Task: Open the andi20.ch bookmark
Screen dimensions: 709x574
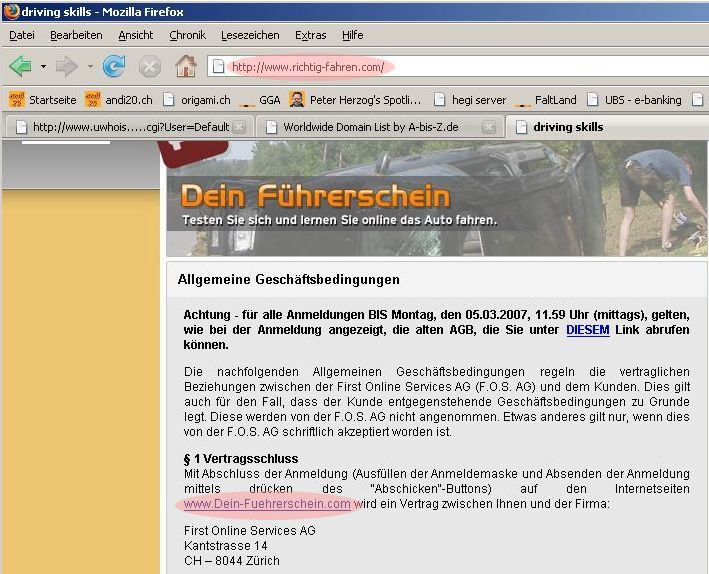Action: [118, 100]
